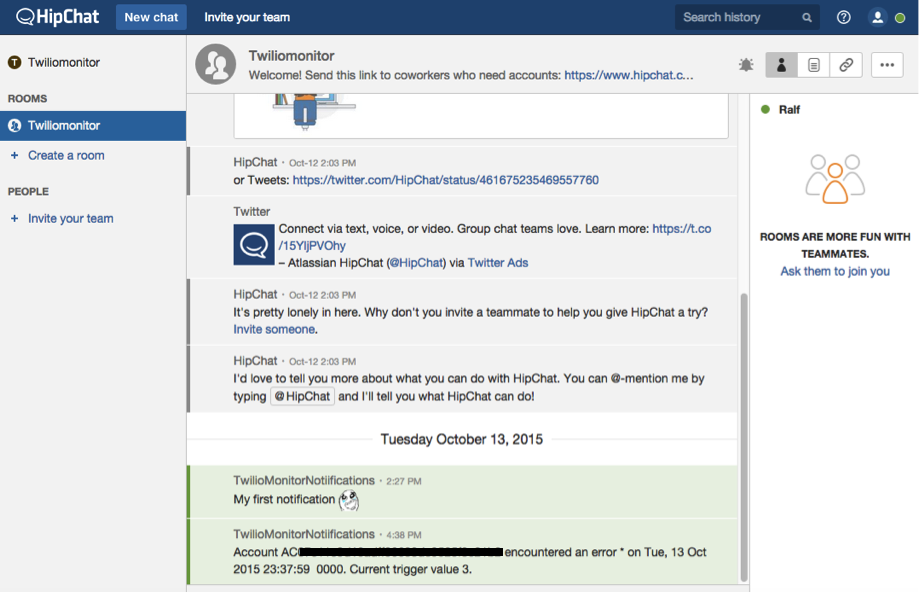Show the room links panel
The height and width of the screenshot is (593, 919).
coord(846,64)
